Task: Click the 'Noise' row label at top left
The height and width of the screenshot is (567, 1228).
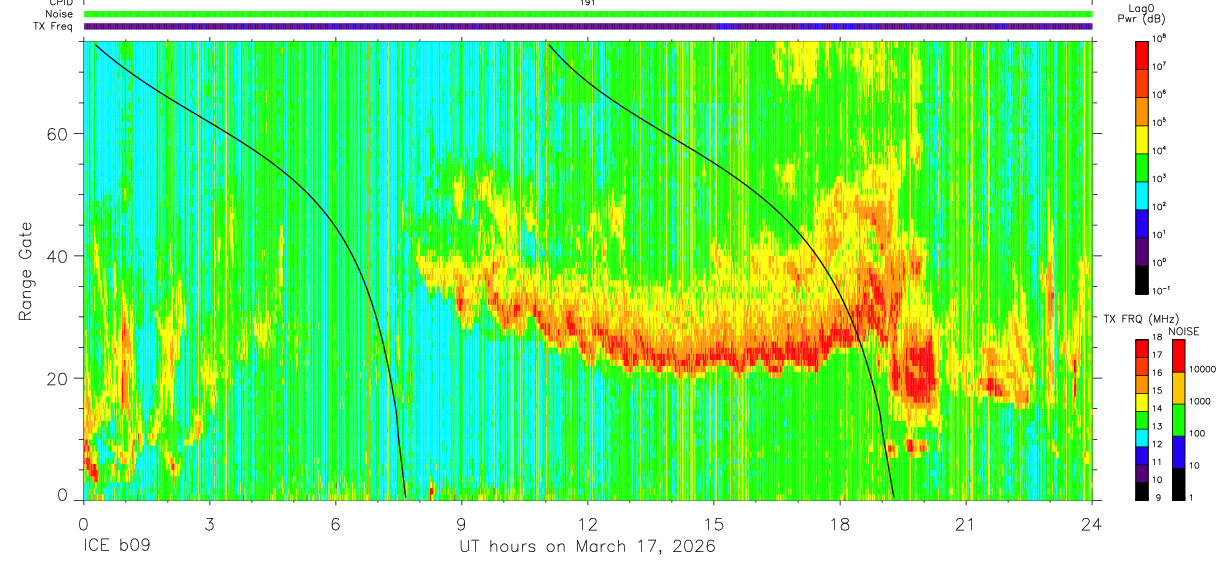Action: [x=61, y=14]
